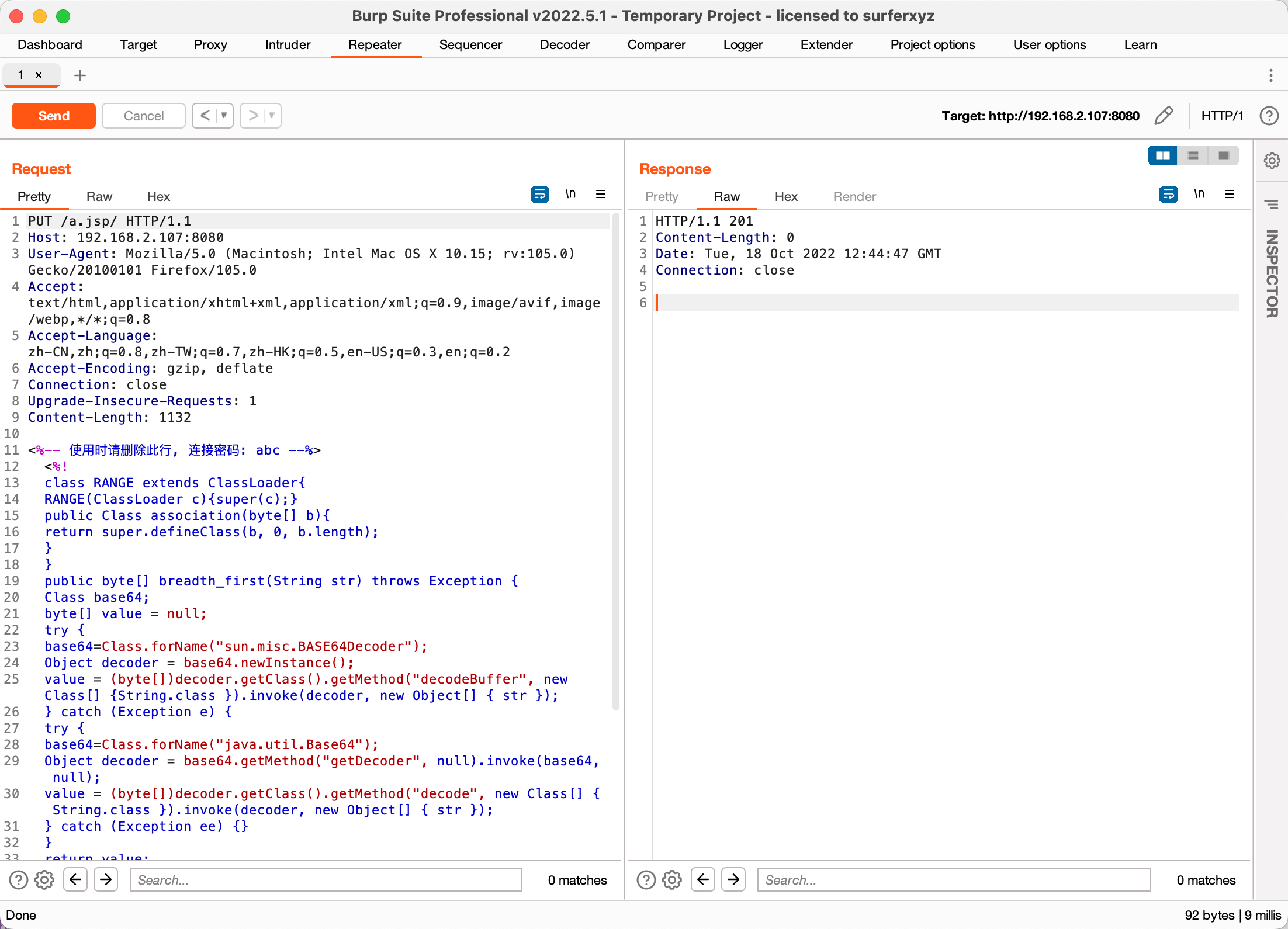Click the edit target pencil icon

1164,116
